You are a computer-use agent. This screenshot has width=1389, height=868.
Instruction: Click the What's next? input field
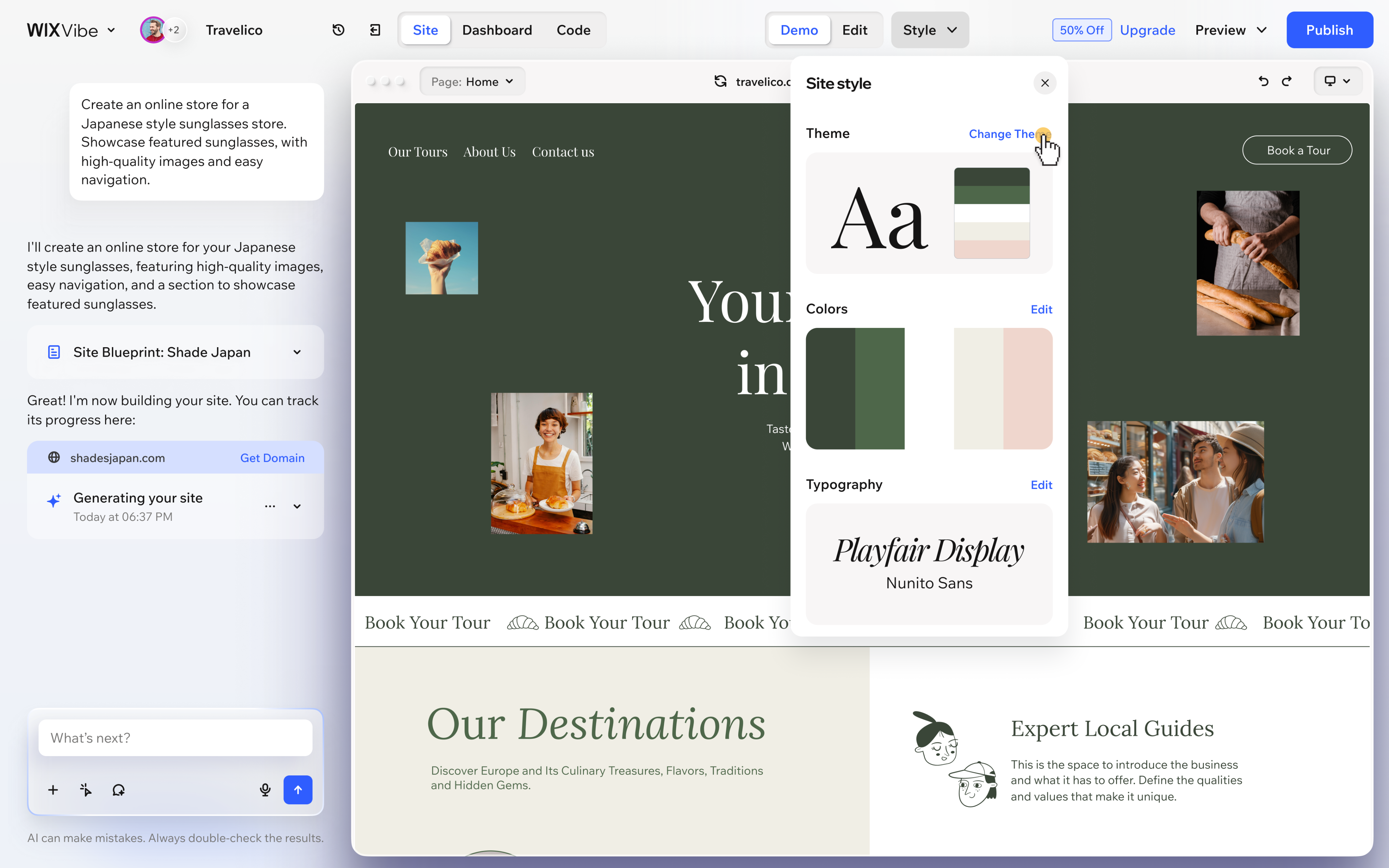point(175,738)
